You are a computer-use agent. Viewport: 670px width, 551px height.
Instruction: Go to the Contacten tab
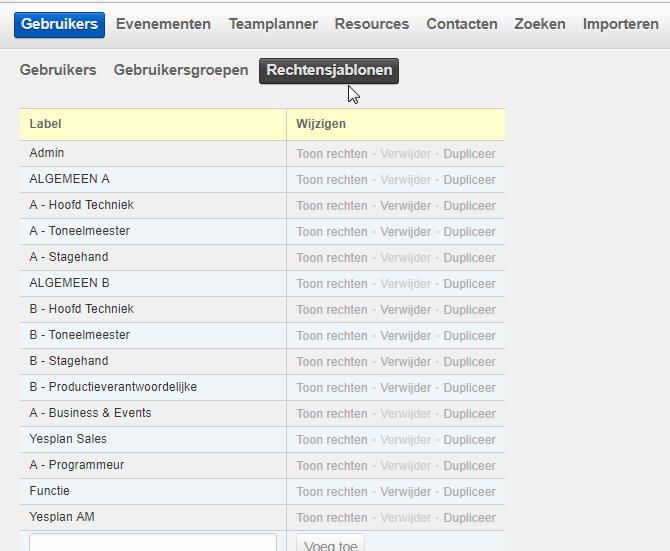pyautogui.click(x=462, y=24)
